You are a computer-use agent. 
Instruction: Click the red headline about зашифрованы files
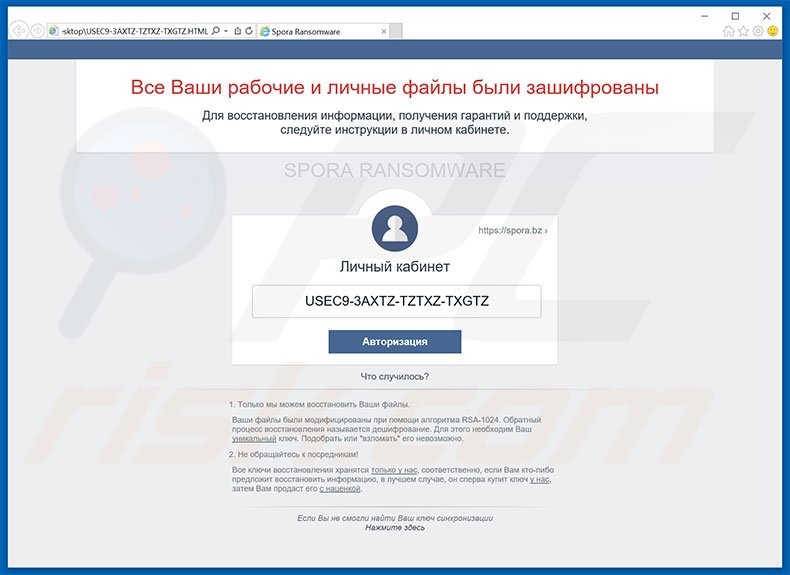pos(394,87)
